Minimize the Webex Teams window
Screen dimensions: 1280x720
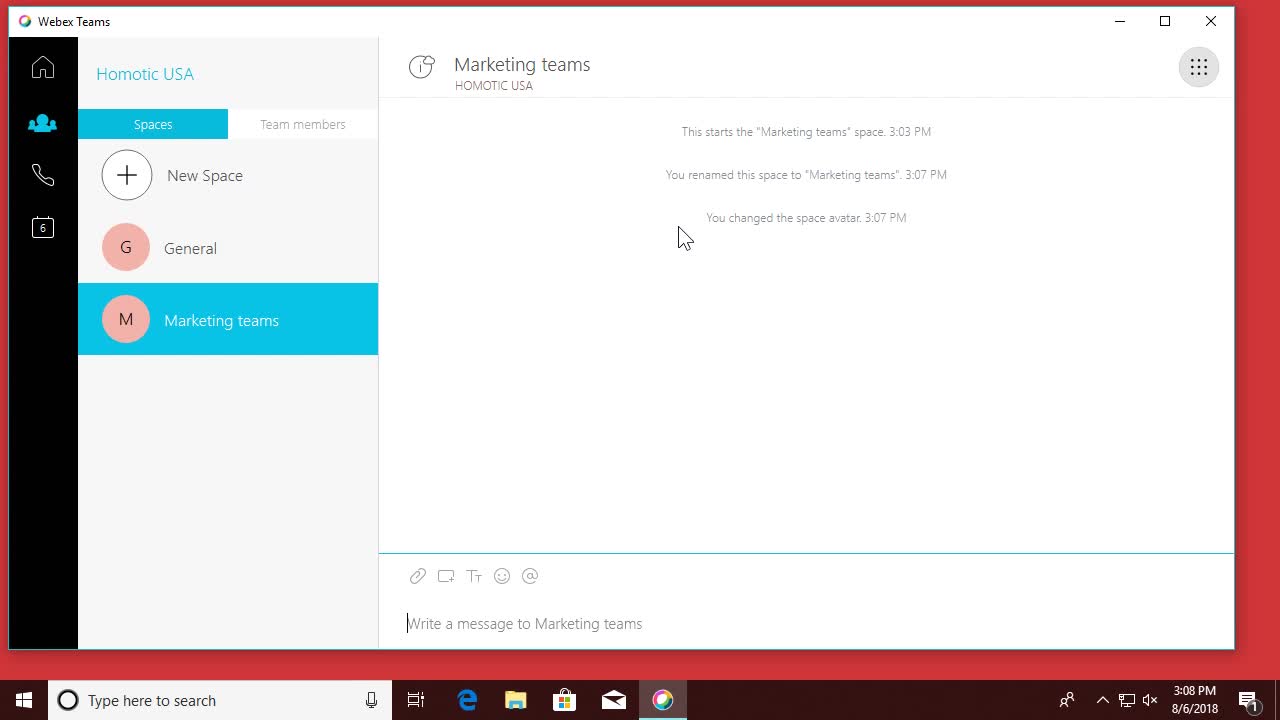coord(1120,21)
